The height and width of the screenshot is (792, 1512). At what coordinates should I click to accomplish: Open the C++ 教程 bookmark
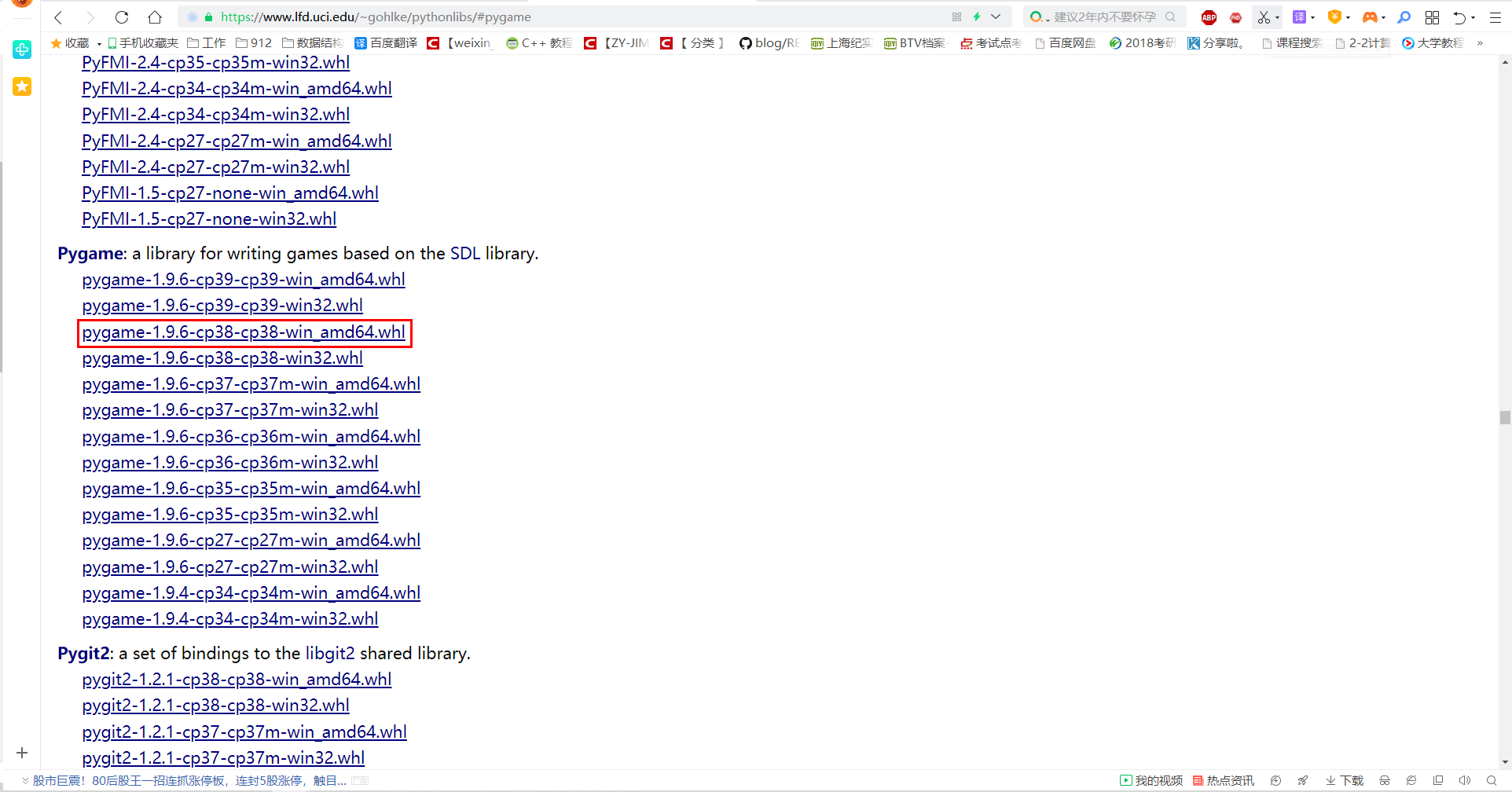(x=539, y=43)
